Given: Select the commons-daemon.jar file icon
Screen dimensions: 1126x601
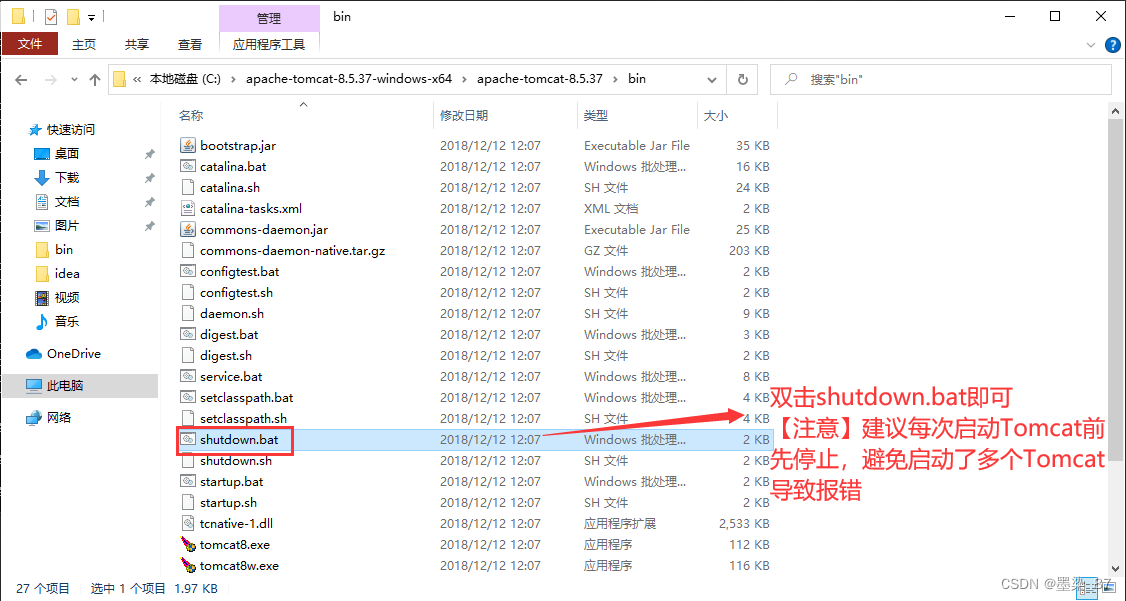Looking at the screenshot, I should [187, 229].
